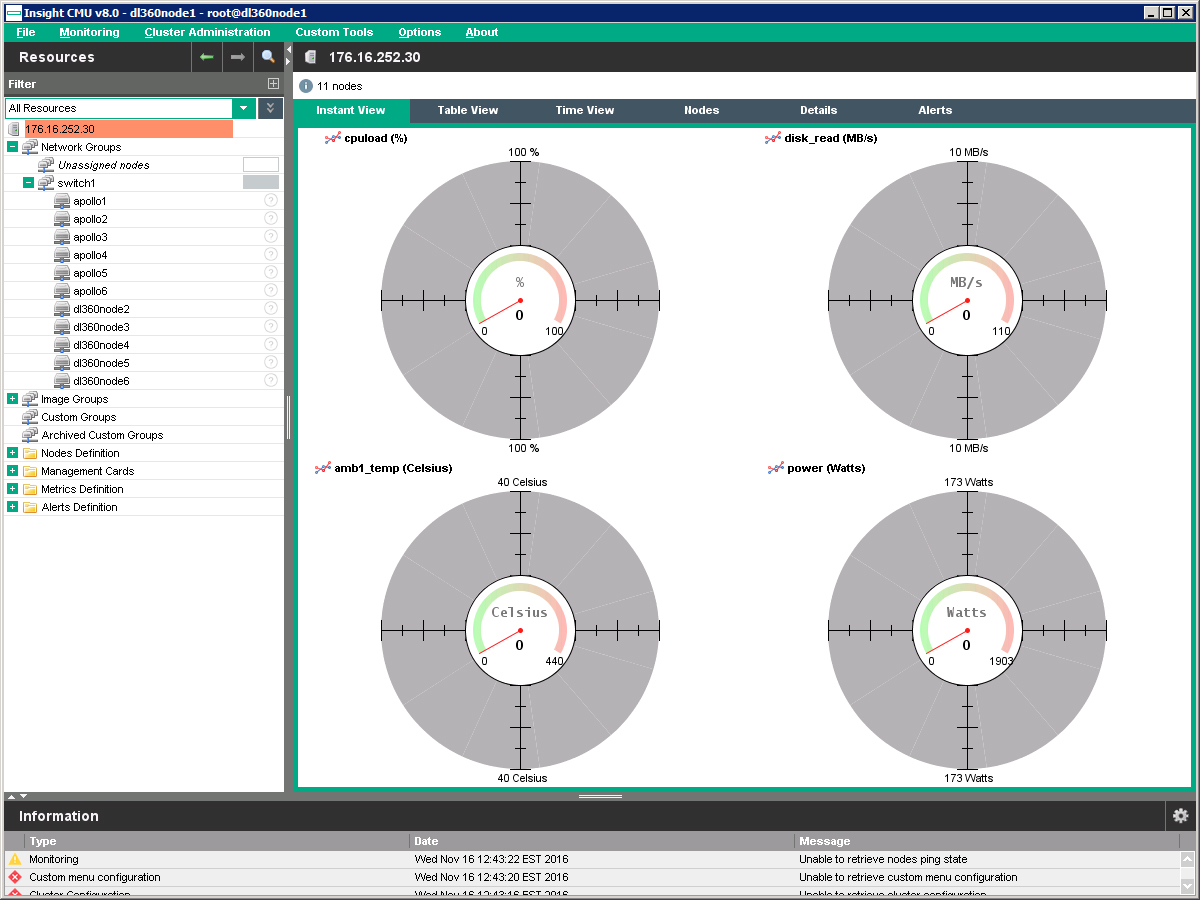Click the Information list scrollbar up arrow
This screenshot has height=900, width=1200.
pos(1188,859)
